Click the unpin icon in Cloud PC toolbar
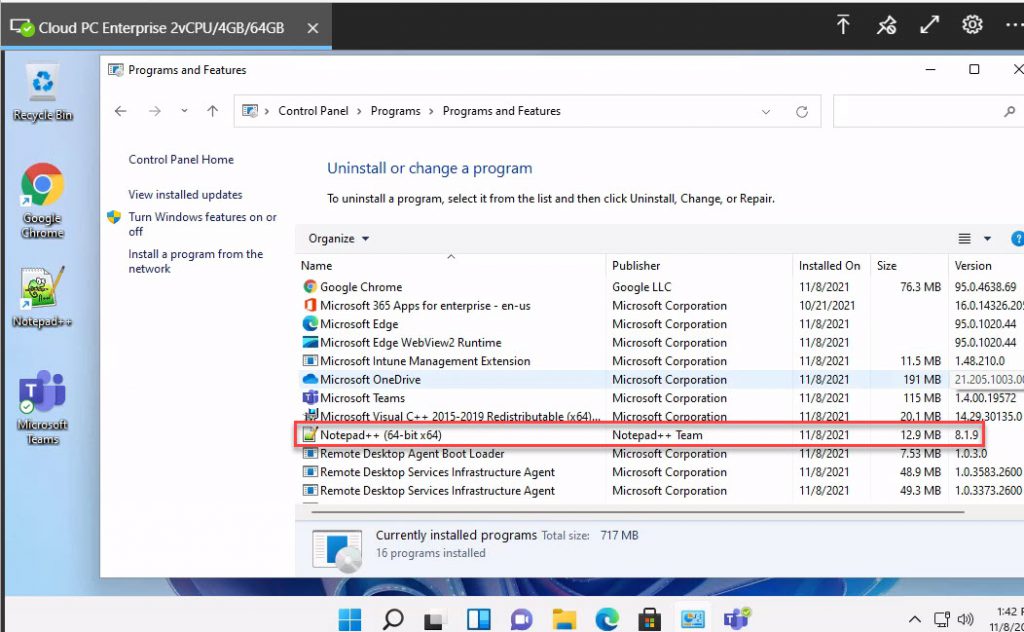The width and height of the screenshot is (1024, 632). pos(886,25)
